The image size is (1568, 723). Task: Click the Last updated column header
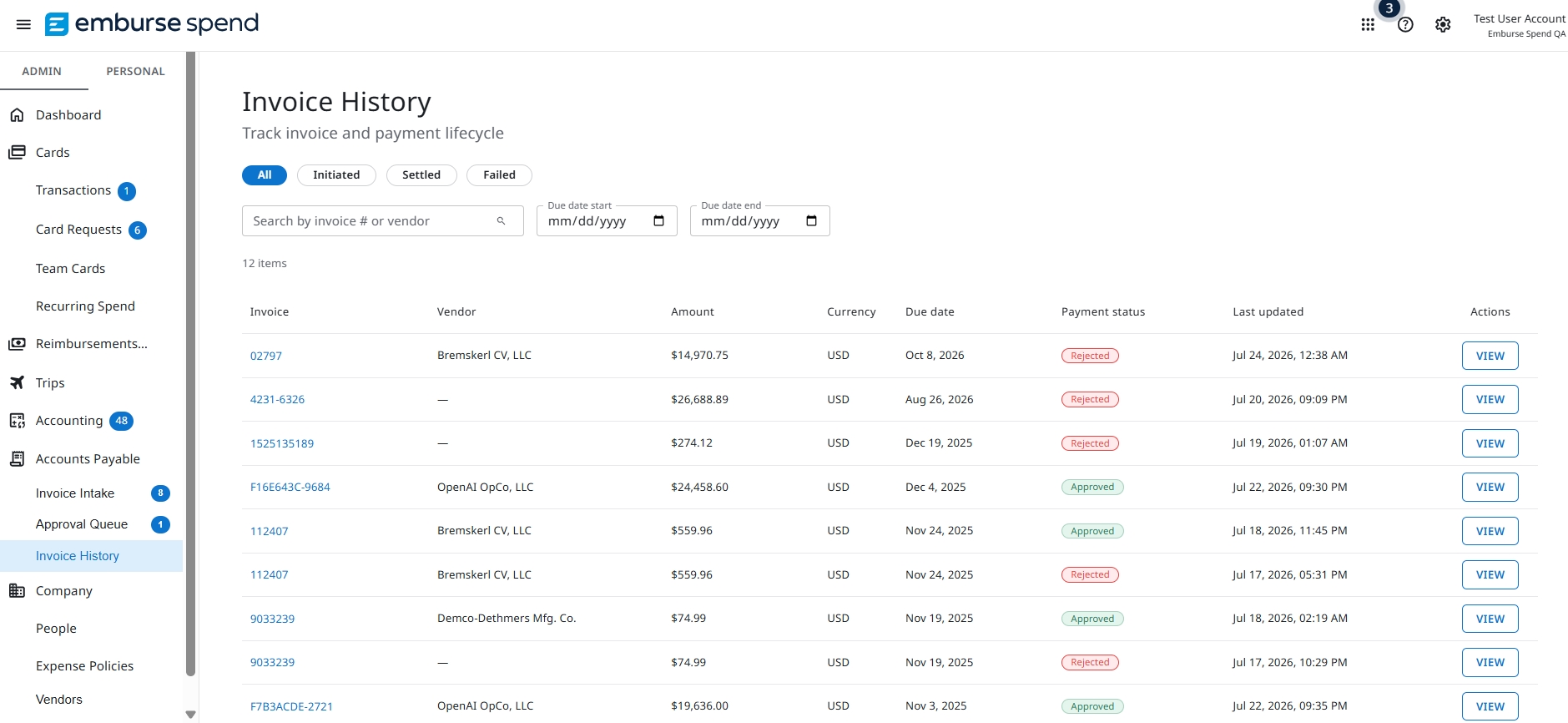click(1268, 312)
